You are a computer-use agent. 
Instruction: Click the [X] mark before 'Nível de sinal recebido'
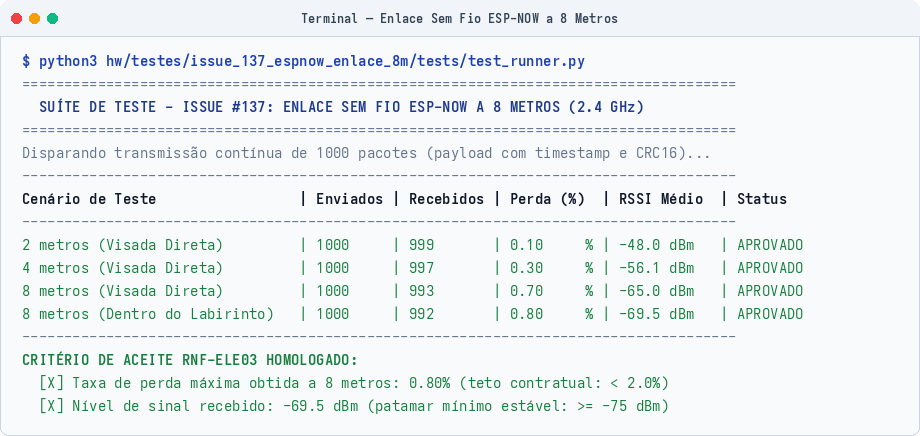pyautogui.click(x=52, y=406)
